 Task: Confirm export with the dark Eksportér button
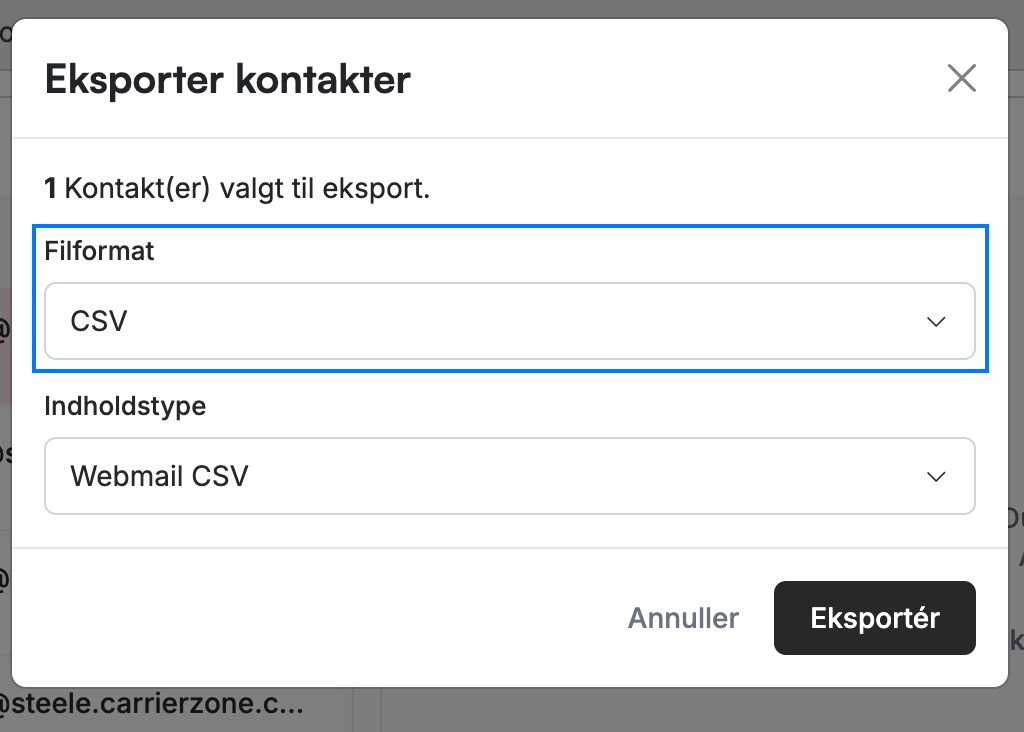[874, 618]
